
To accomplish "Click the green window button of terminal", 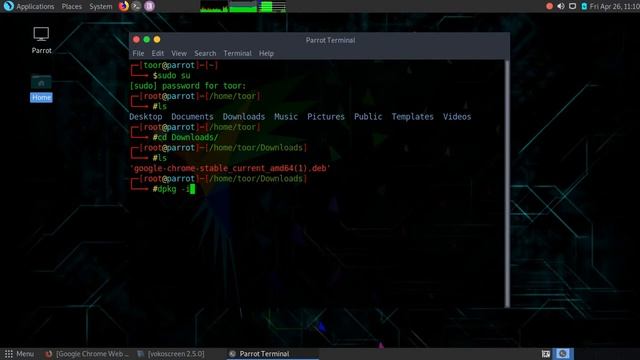I will (147, 40).
